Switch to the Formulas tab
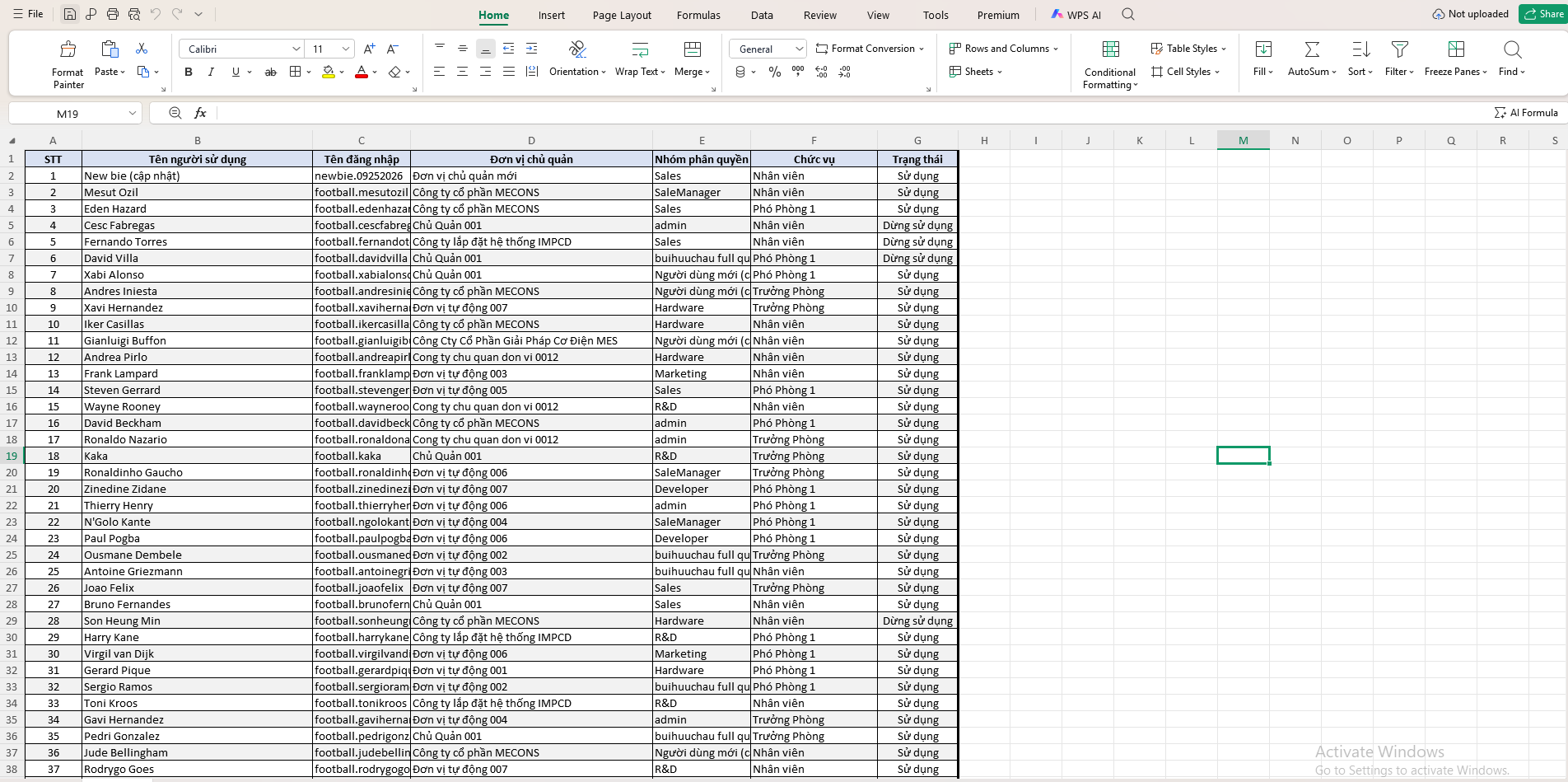1568x782 pixels. [698, 15]
